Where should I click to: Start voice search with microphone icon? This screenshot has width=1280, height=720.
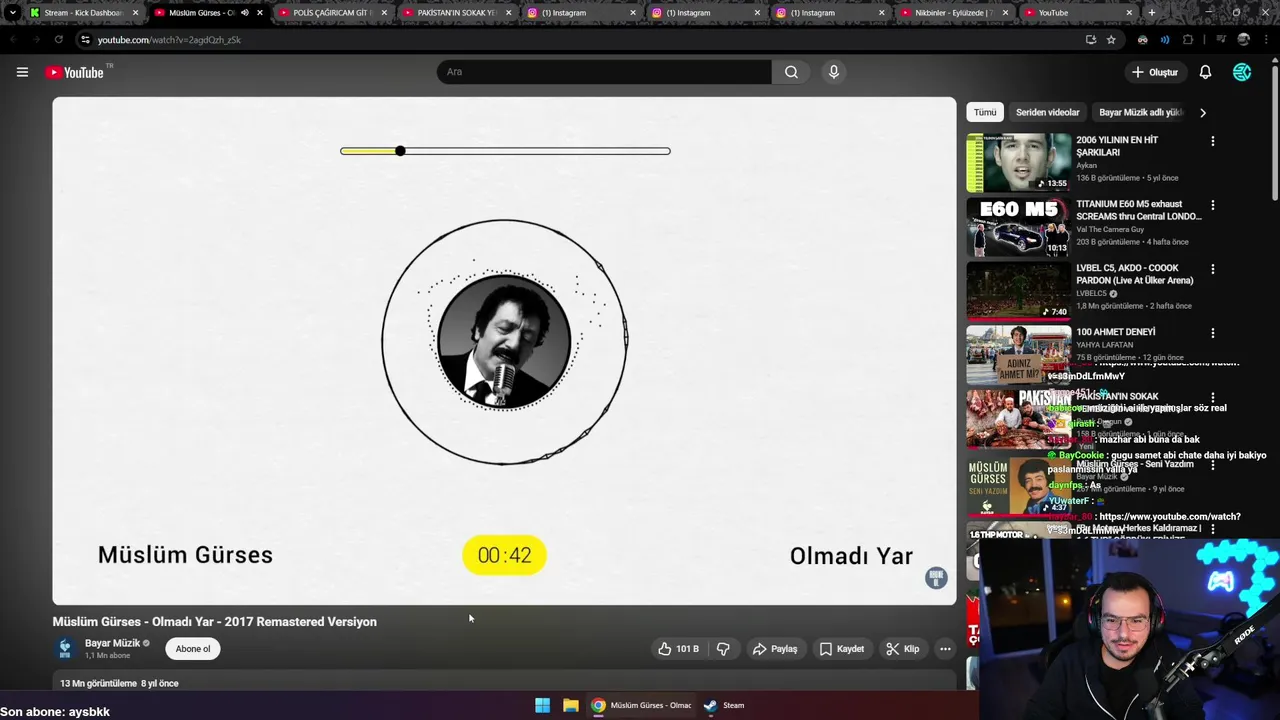click(834, 72)
